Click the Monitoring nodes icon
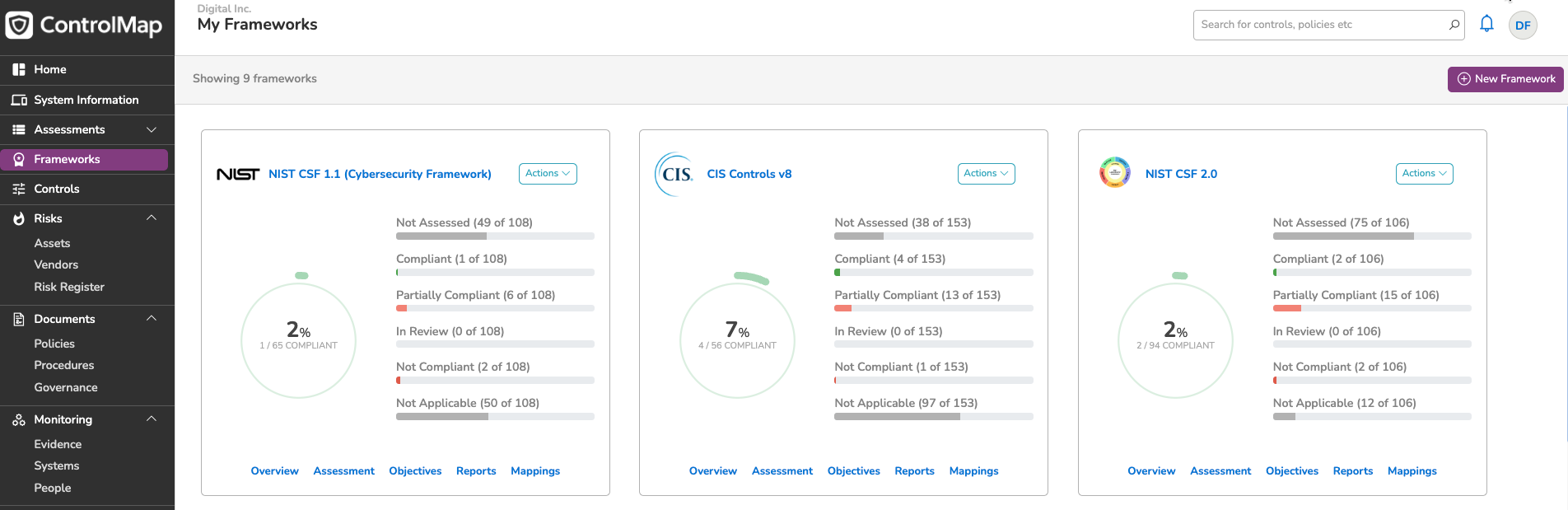The image size is (1568, 510). tap(19, 419)
